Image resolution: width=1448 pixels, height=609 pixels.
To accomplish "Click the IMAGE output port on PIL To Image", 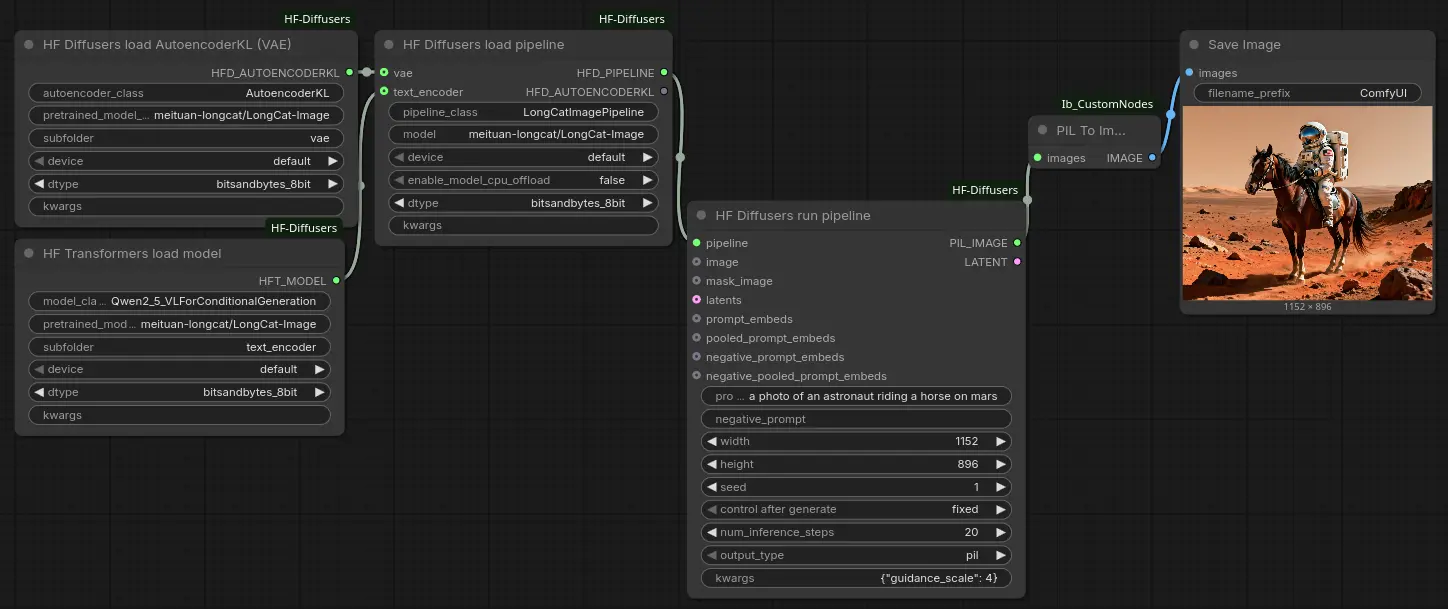I will pyautogui.click(x=1153, y=158).
